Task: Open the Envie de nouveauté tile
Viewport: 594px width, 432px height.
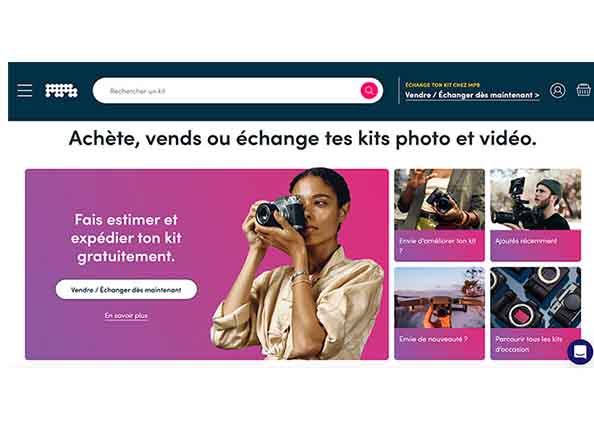Action: coord(439,313)
